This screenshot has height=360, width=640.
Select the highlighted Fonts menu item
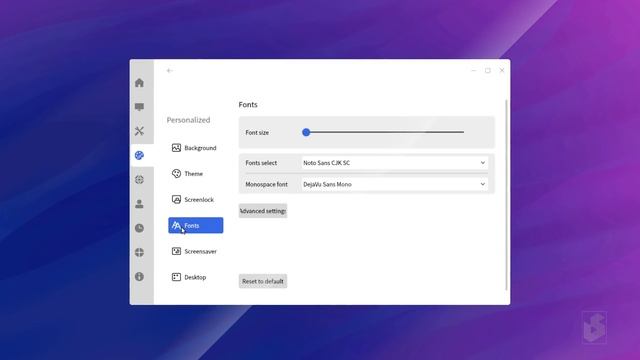[x=196, y=225]
